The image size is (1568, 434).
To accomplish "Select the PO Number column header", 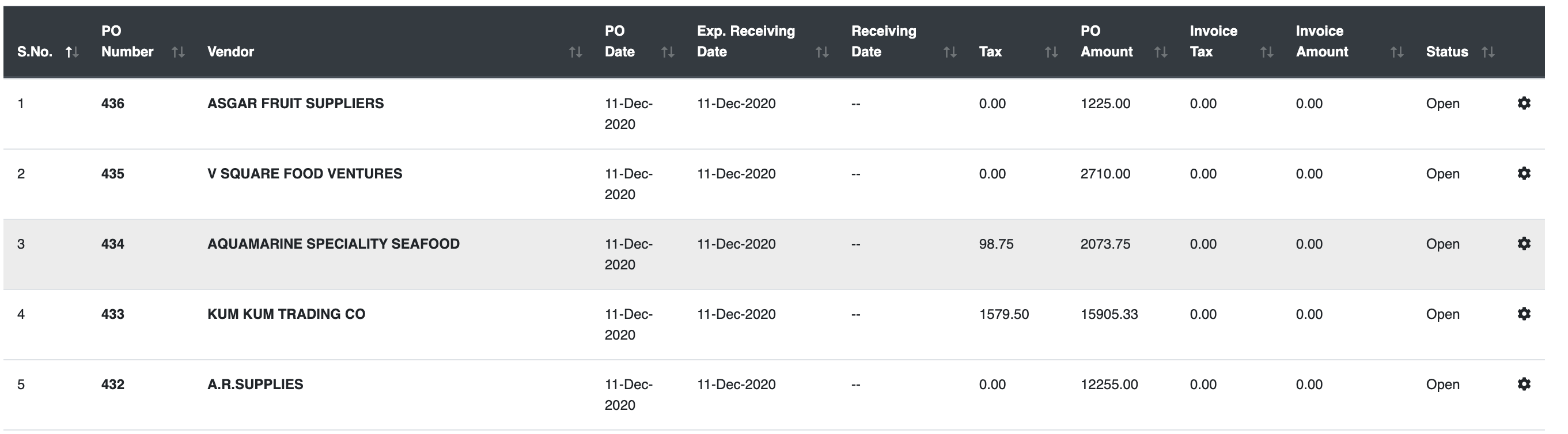I will click(x=127, y=41).
